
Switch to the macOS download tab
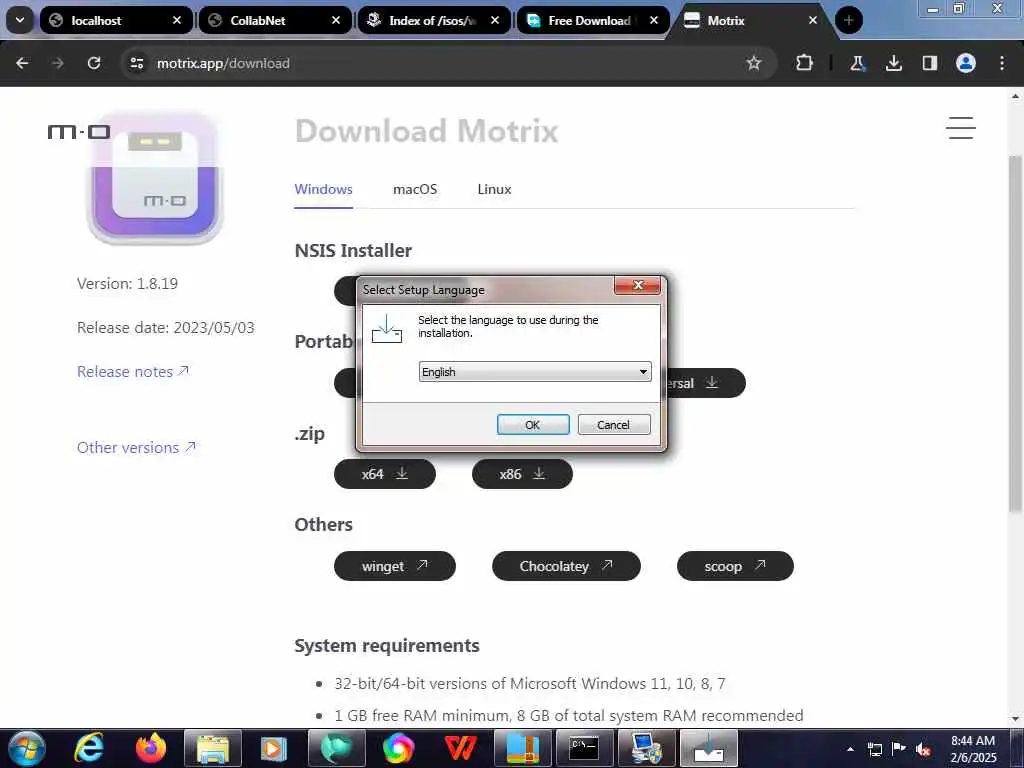pyautogui.click(x=415, y=189)
